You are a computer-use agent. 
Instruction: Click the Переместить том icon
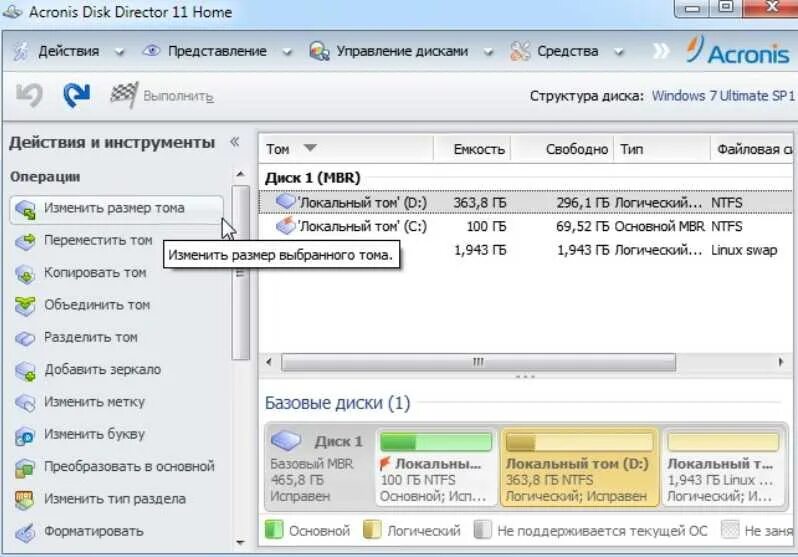tap(25, 241)
